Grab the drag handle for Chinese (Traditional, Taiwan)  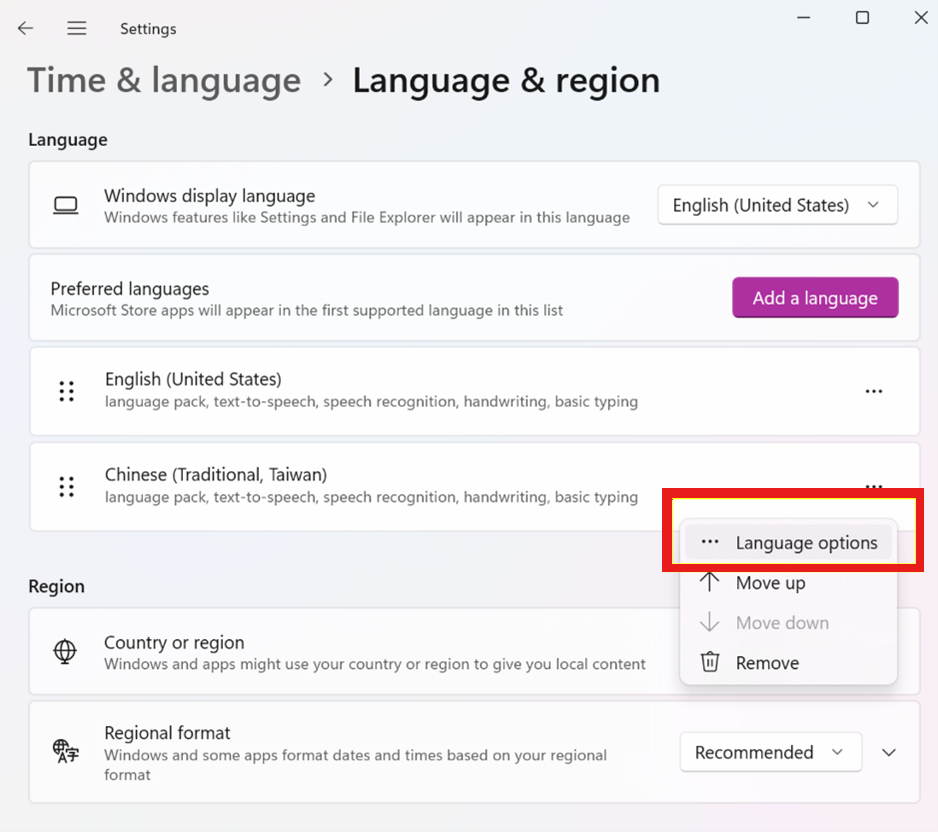pos(66,487)
